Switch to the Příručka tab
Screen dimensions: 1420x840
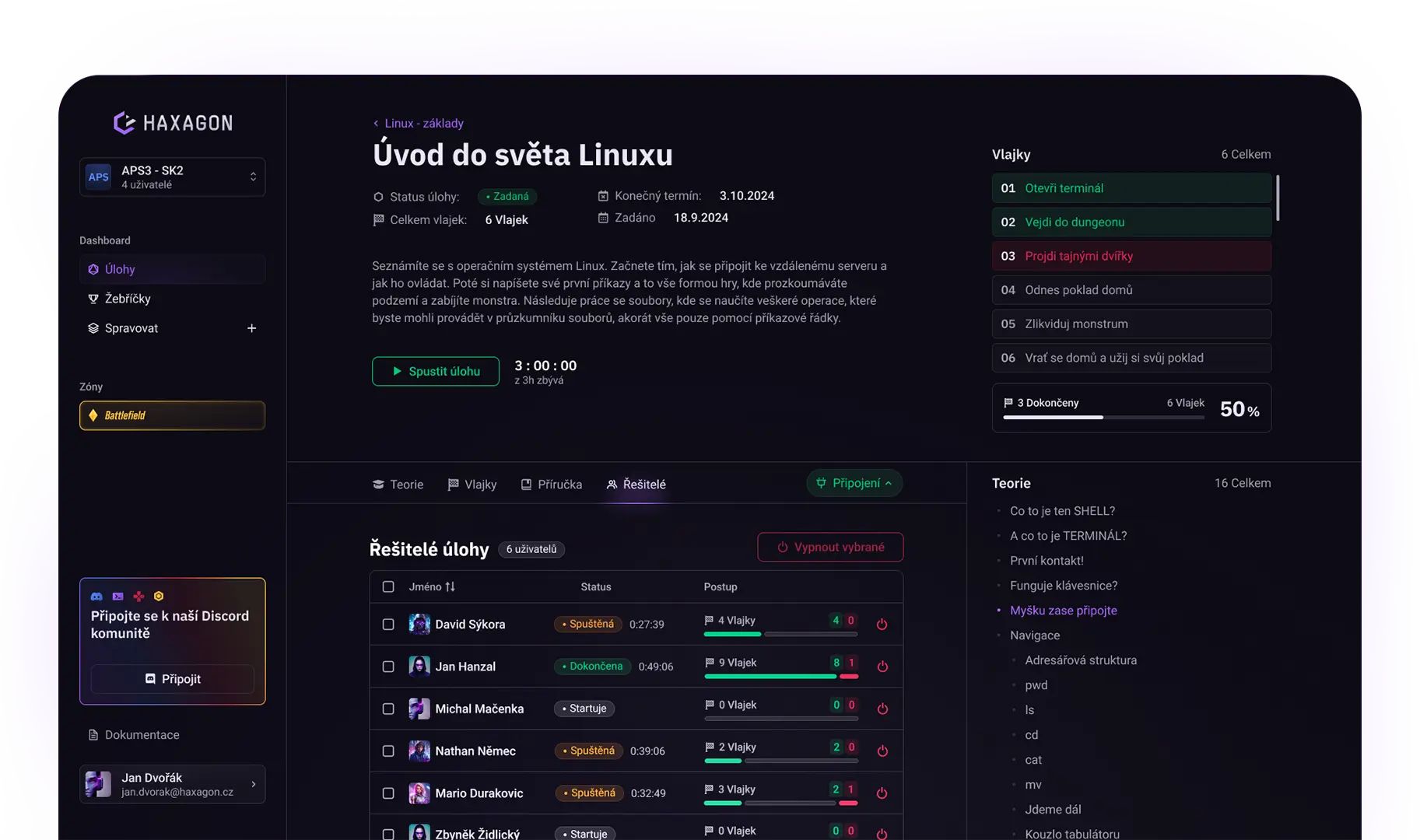click(552, 484)
